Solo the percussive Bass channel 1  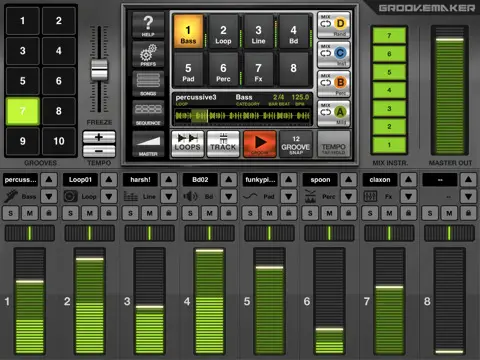[11, 213]
